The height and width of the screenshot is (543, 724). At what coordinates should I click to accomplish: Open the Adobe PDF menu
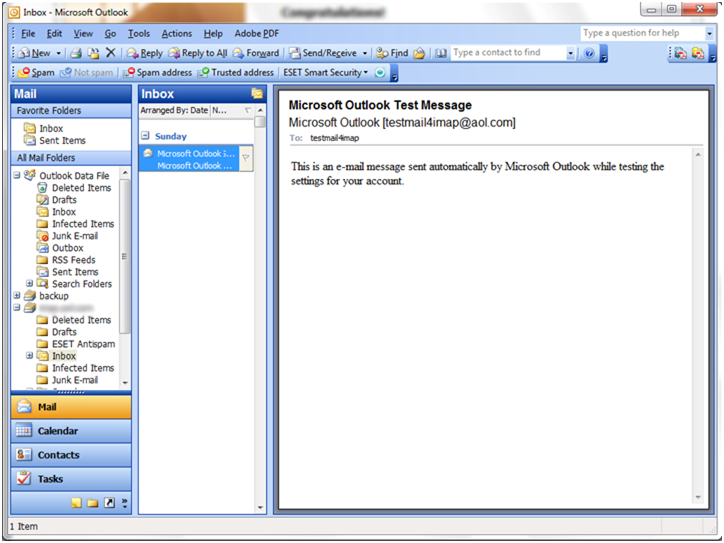(256, 33)
